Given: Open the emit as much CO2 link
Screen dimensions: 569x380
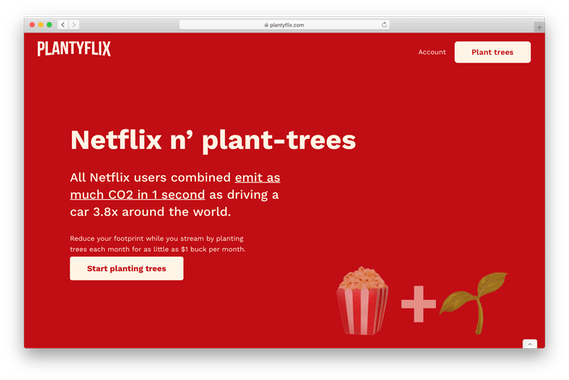Looking at the screenshot, I should pos(175,186).
